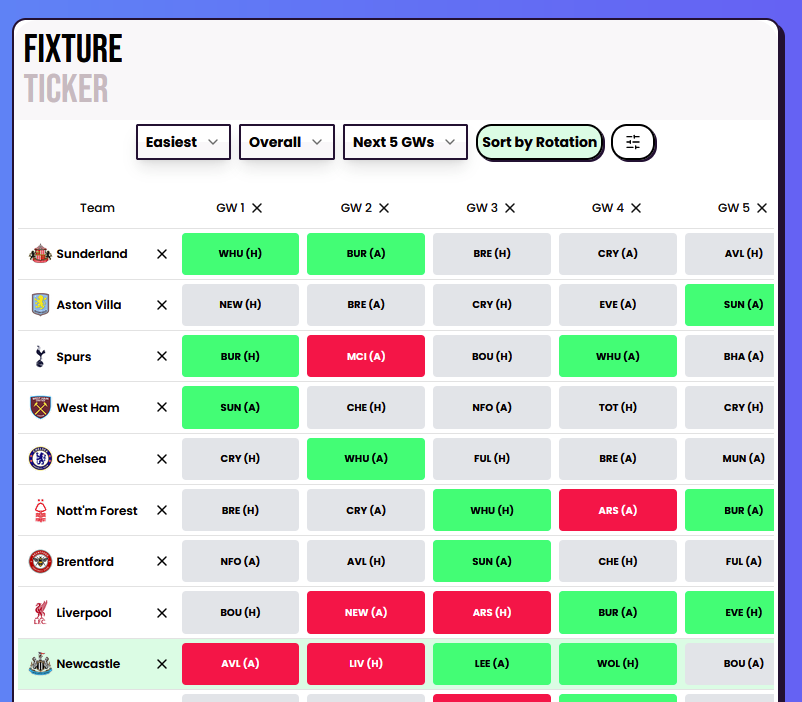
Task: Click the Team column header
Action: 97,208
